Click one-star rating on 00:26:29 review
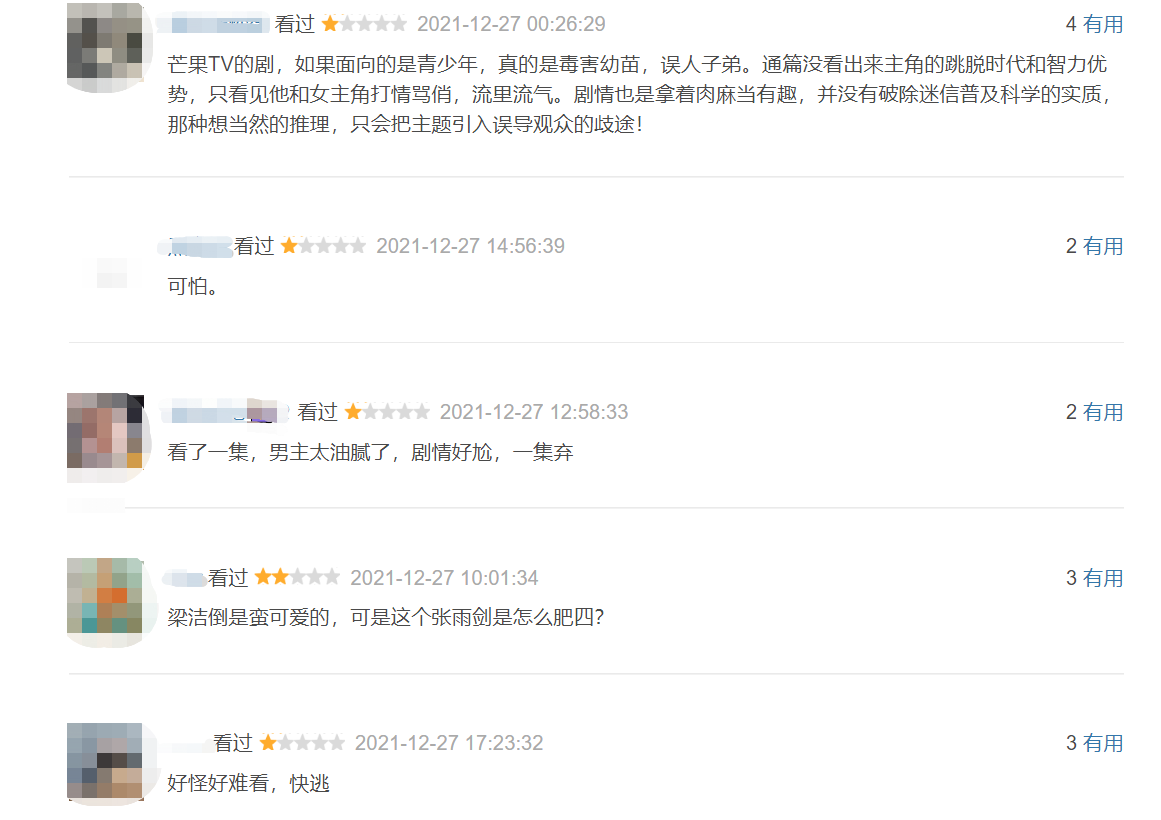 [364, 24]
